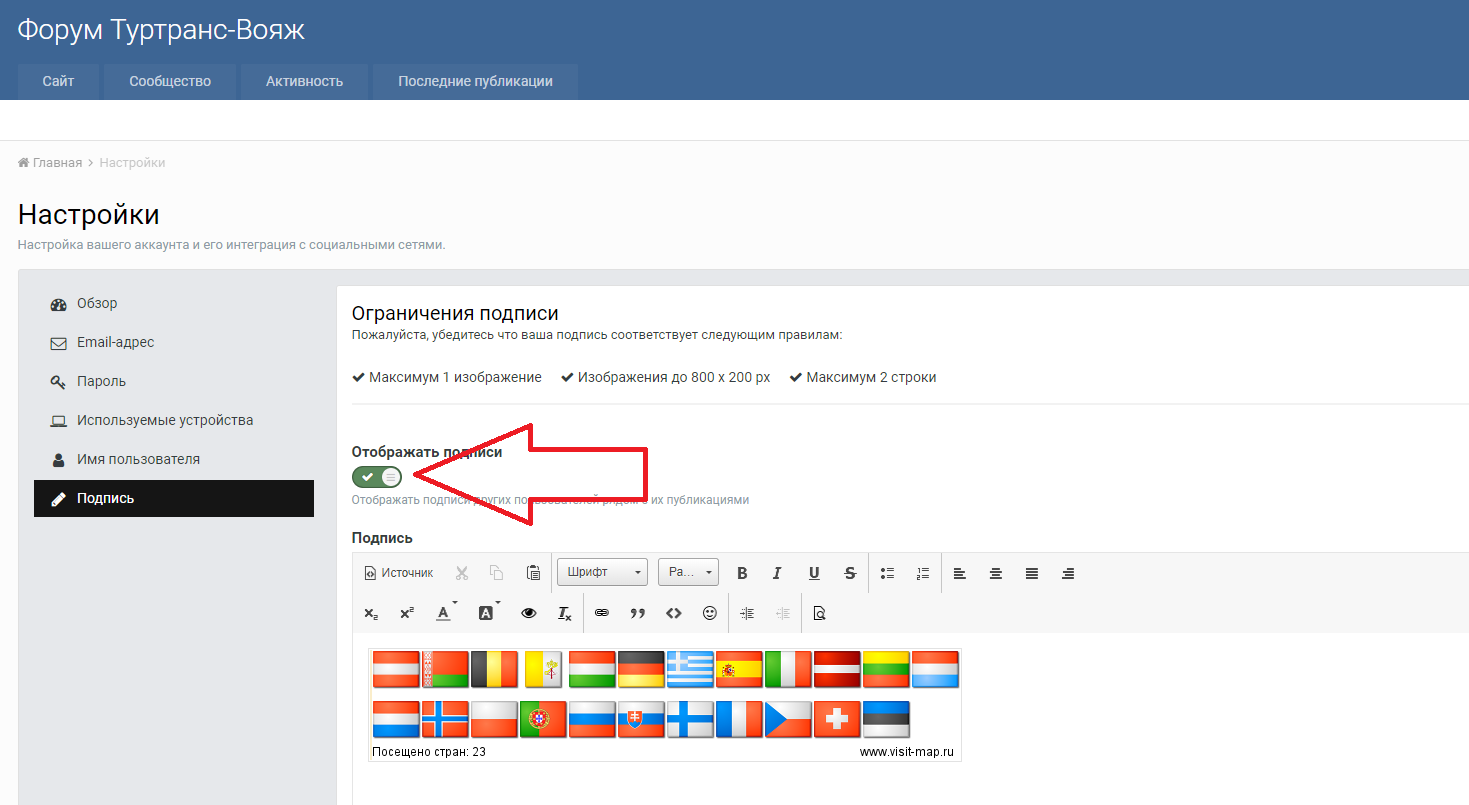Apply italic formatting
This screenshot has height=805, width=1469.
click(777, 573)
